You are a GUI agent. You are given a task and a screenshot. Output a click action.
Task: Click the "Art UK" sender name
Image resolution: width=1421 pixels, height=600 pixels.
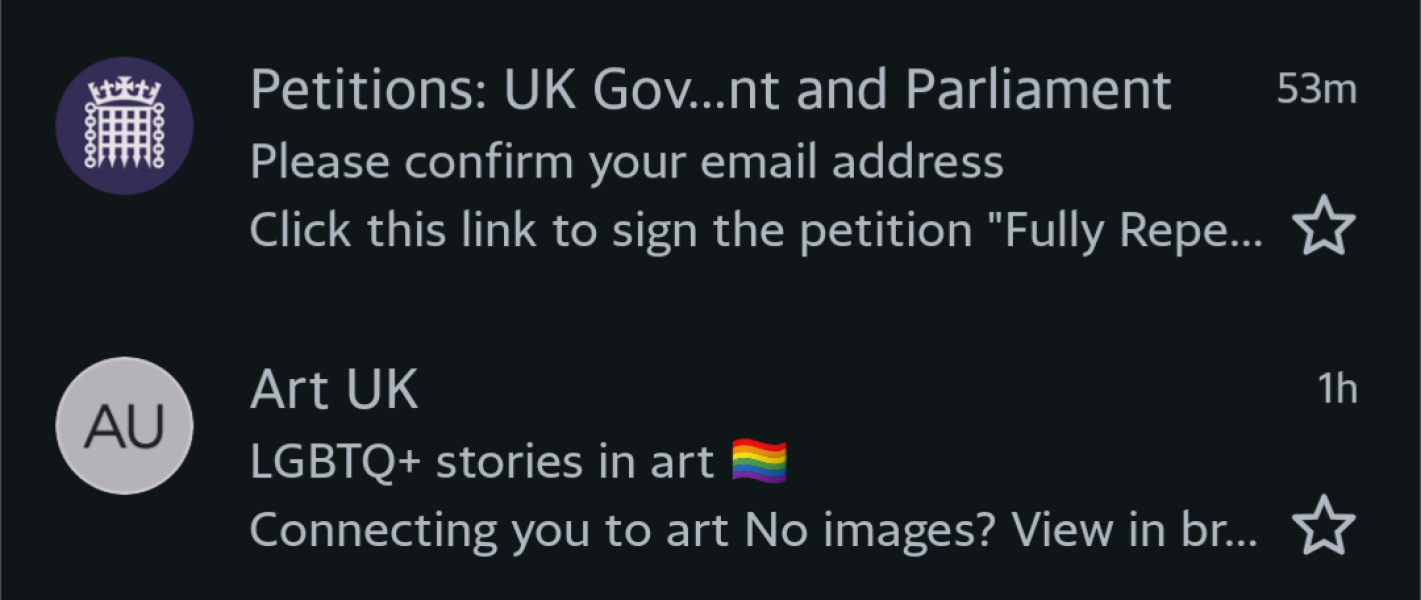coord(333,390)
